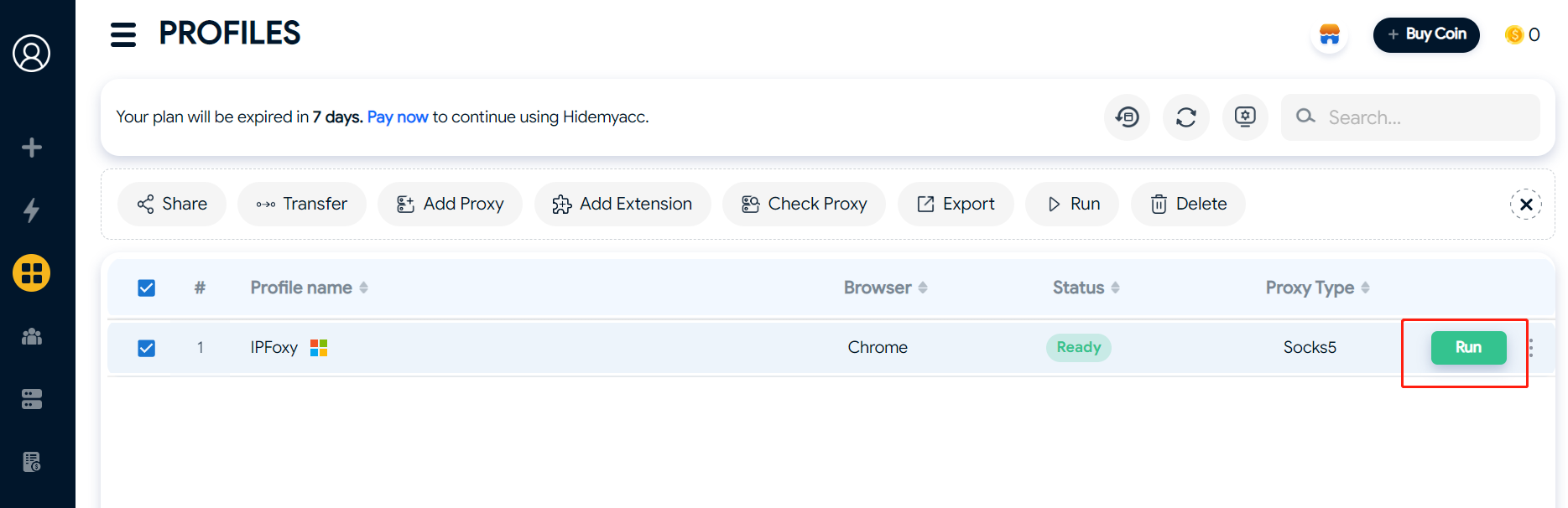Sort by Profile name column
Viewport: 1568px width, 508px height.
point(309,288)
